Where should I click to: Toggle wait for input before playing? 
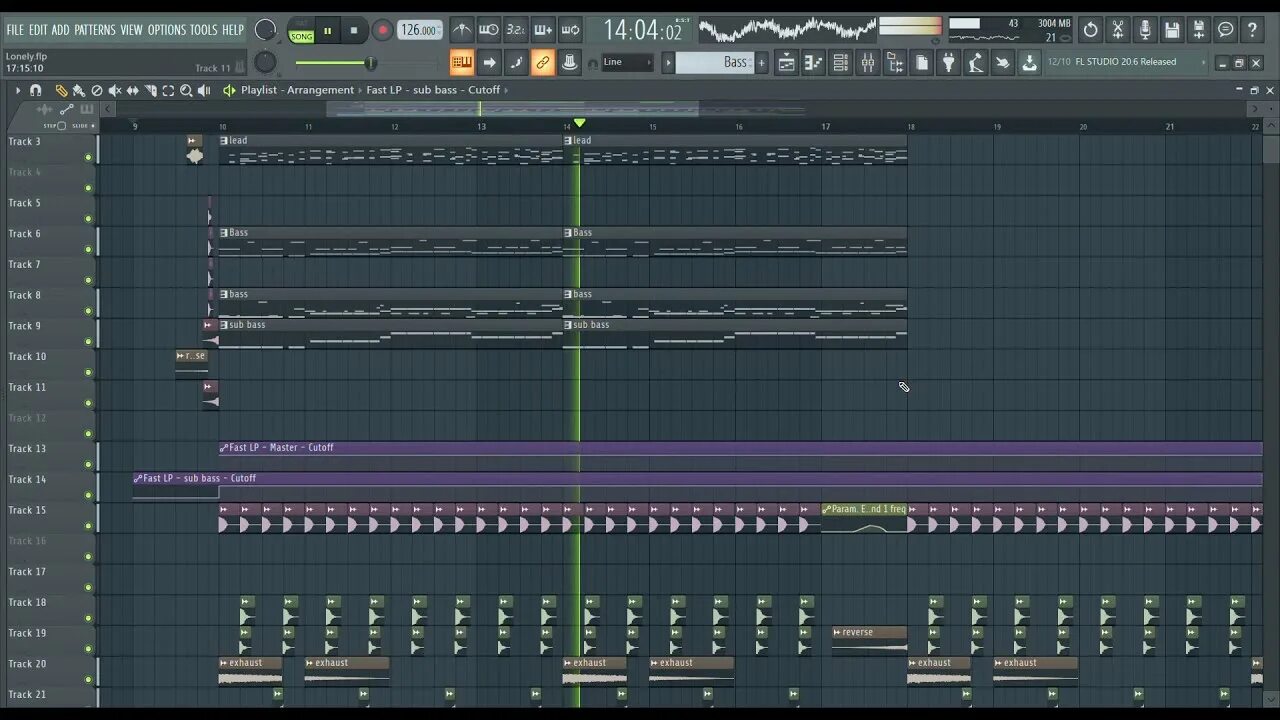489,30
